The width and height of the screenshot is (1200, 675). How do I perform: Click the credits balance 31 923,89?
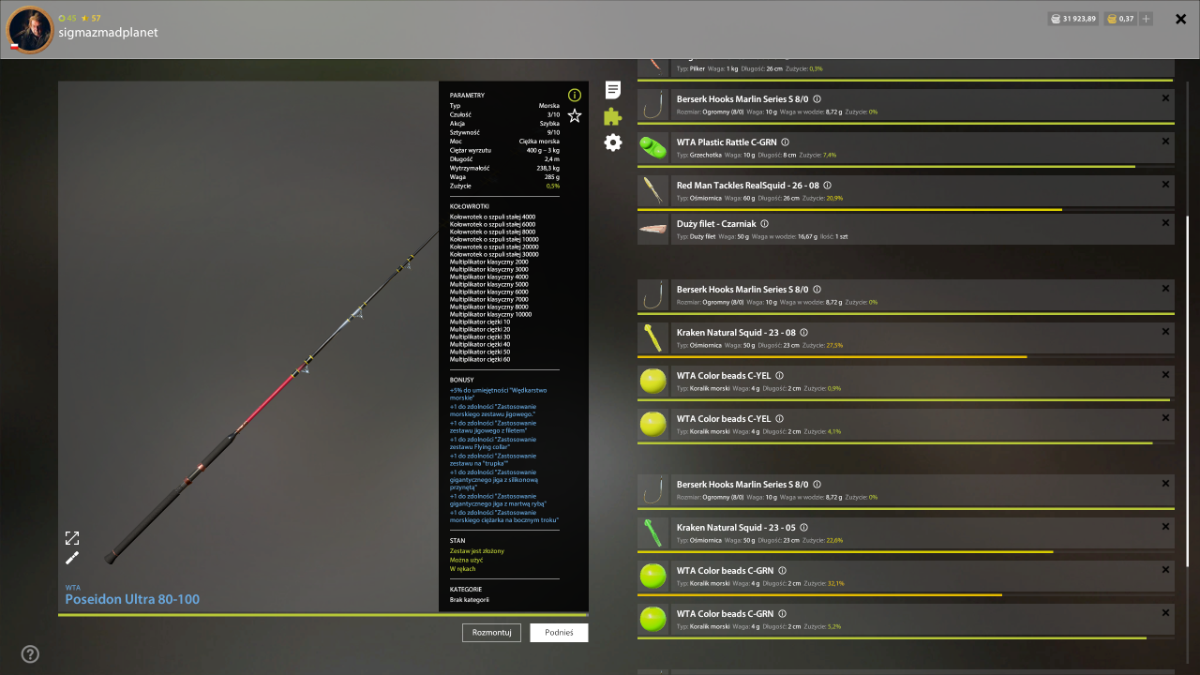(1073, 18)
